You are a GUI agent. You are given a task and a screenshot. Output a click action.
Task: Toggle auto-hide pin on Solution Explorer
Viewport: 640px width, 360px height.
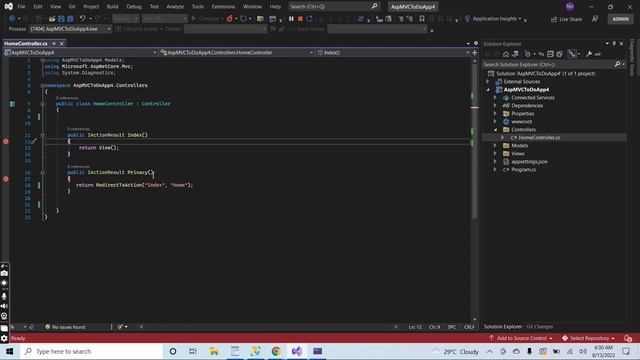(614, 43)
